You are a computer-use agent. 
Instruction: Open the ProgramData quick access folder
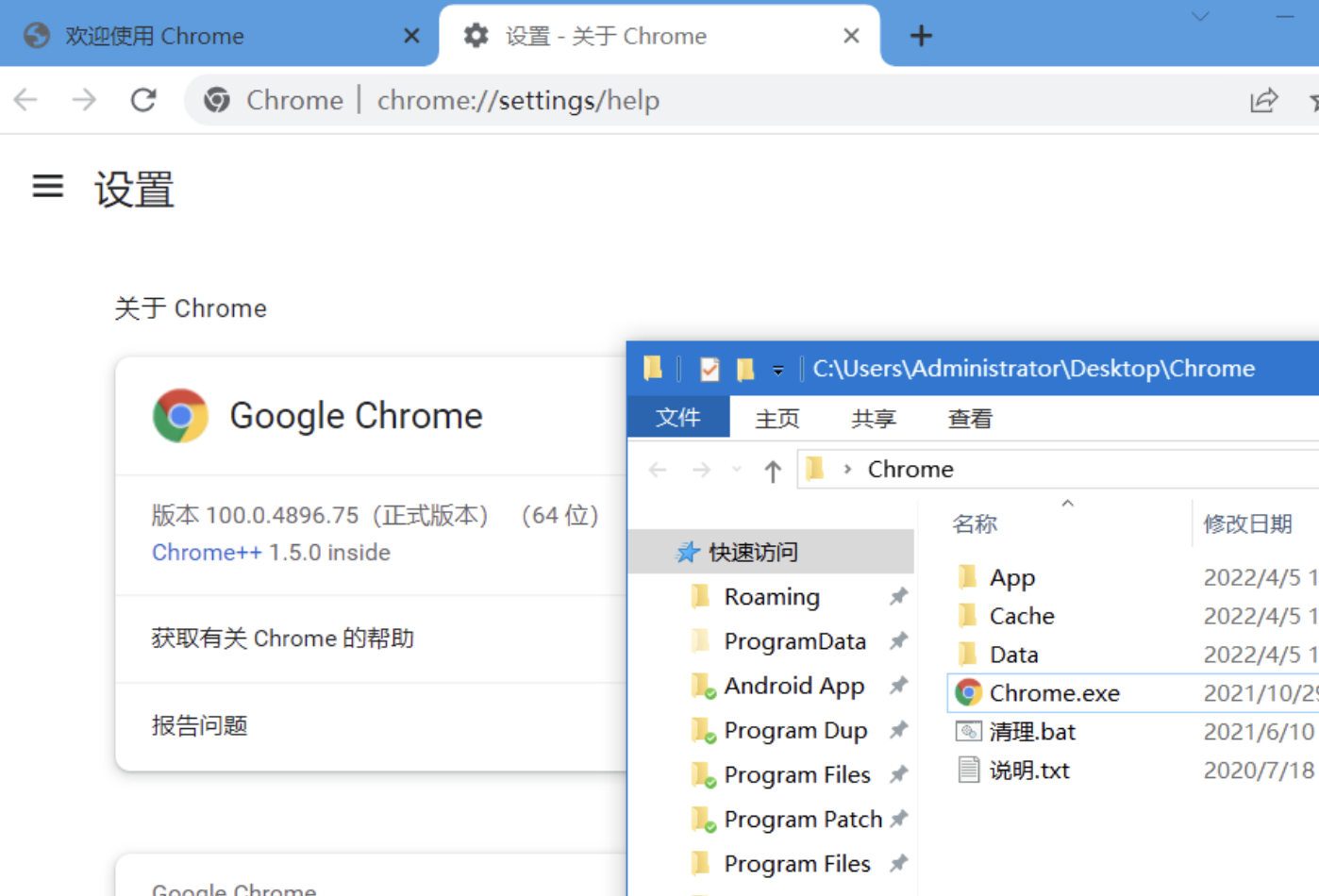tap(794, 641)
